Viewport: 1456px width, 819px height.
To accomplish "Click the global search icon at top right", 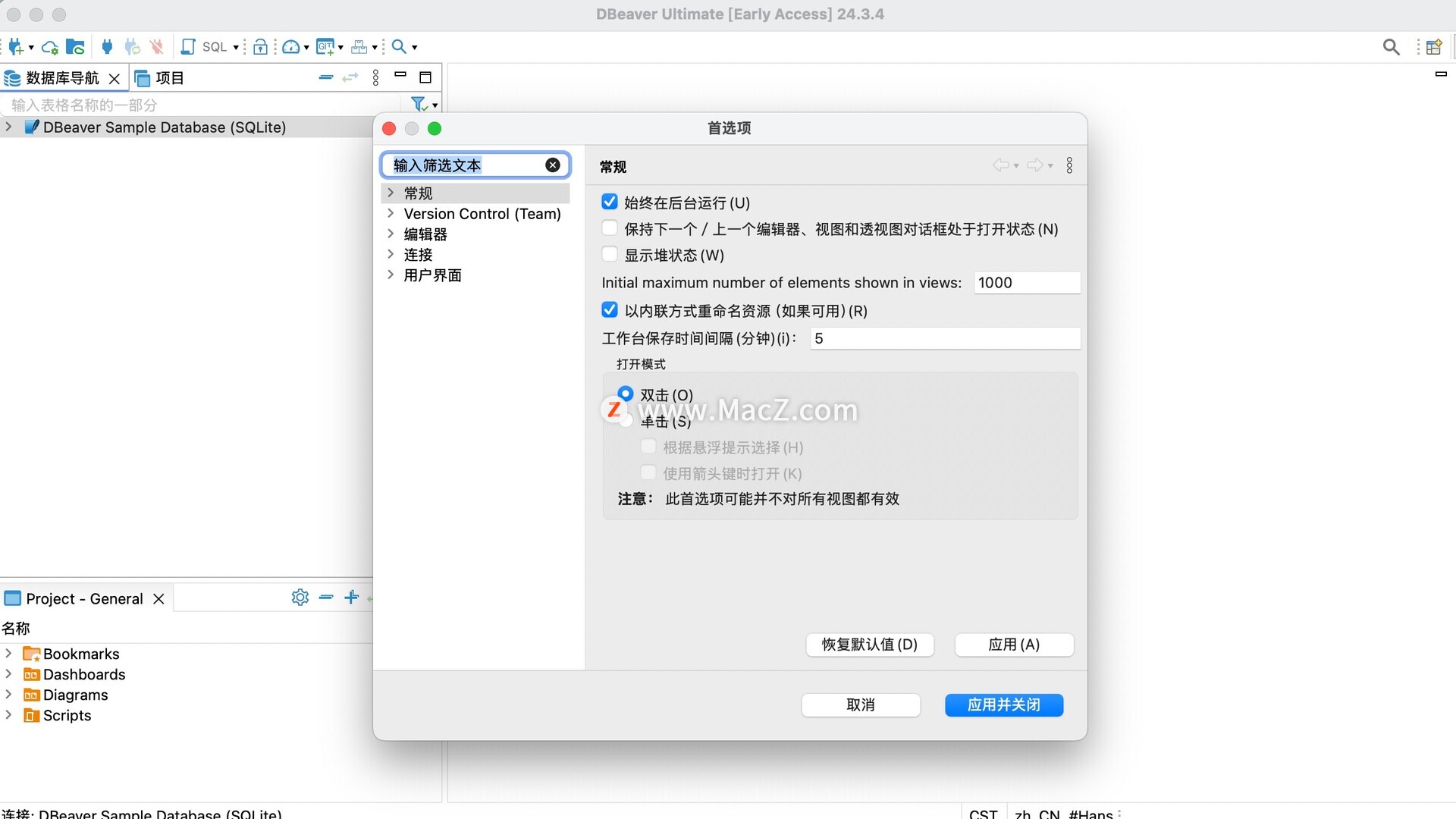I will [x=1392, y=47].
